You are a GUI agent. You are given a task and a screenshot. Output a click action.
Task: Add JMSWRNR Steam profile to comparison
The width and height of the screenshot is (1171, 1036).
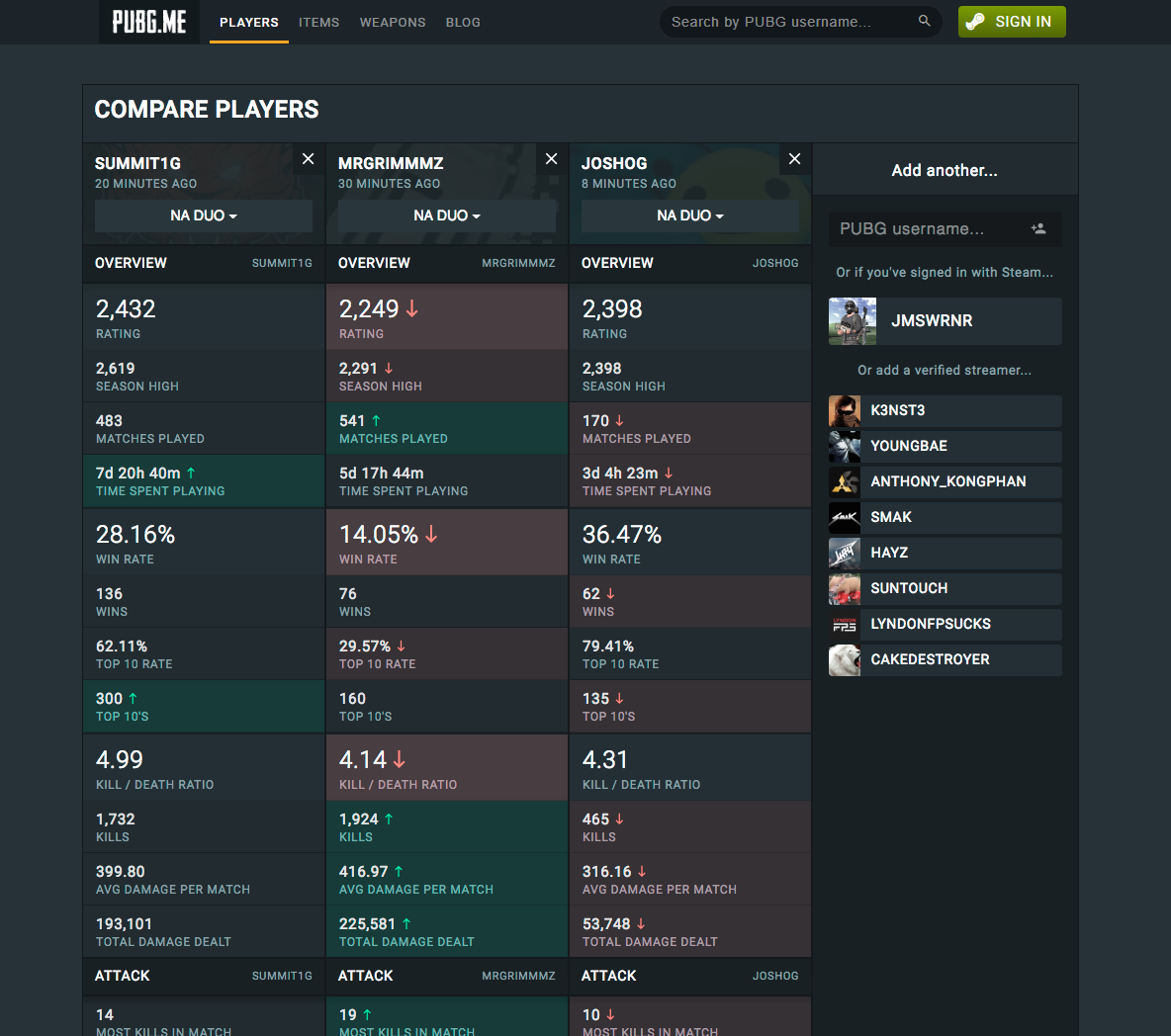pyautogui.click(x=945, y=321)
